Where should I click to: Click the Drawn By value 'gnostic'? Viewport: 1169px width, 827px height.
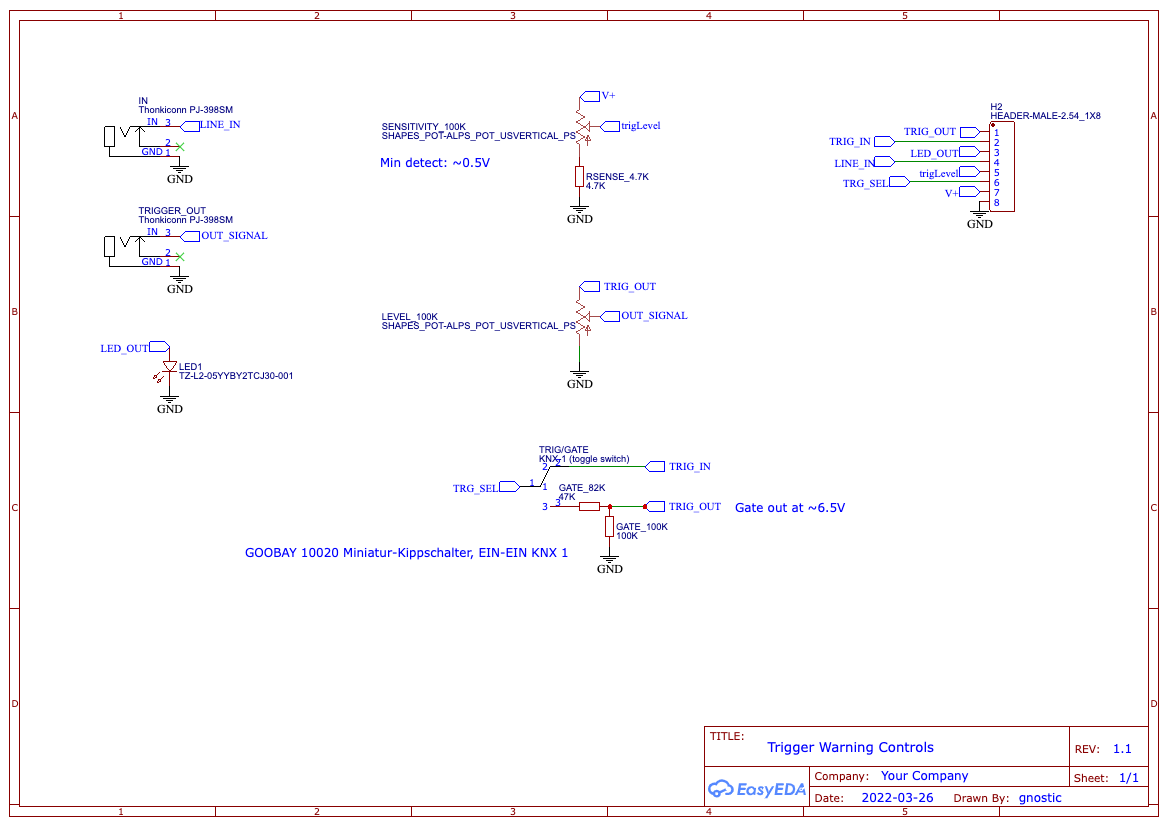click(1040, 797)
